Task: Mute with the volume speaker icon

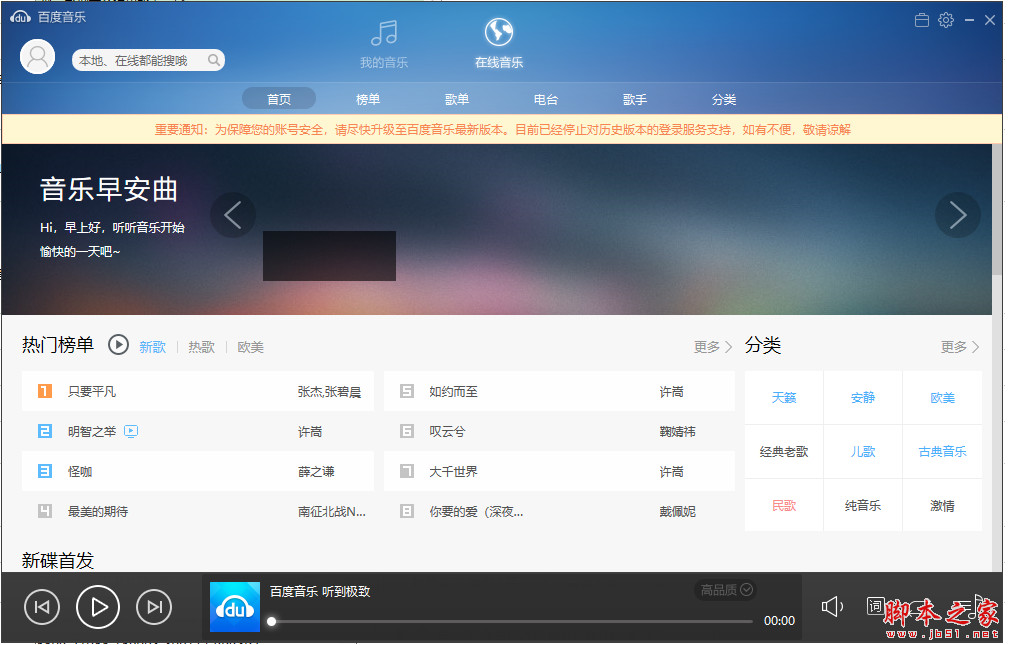Action: pos(832,606)
